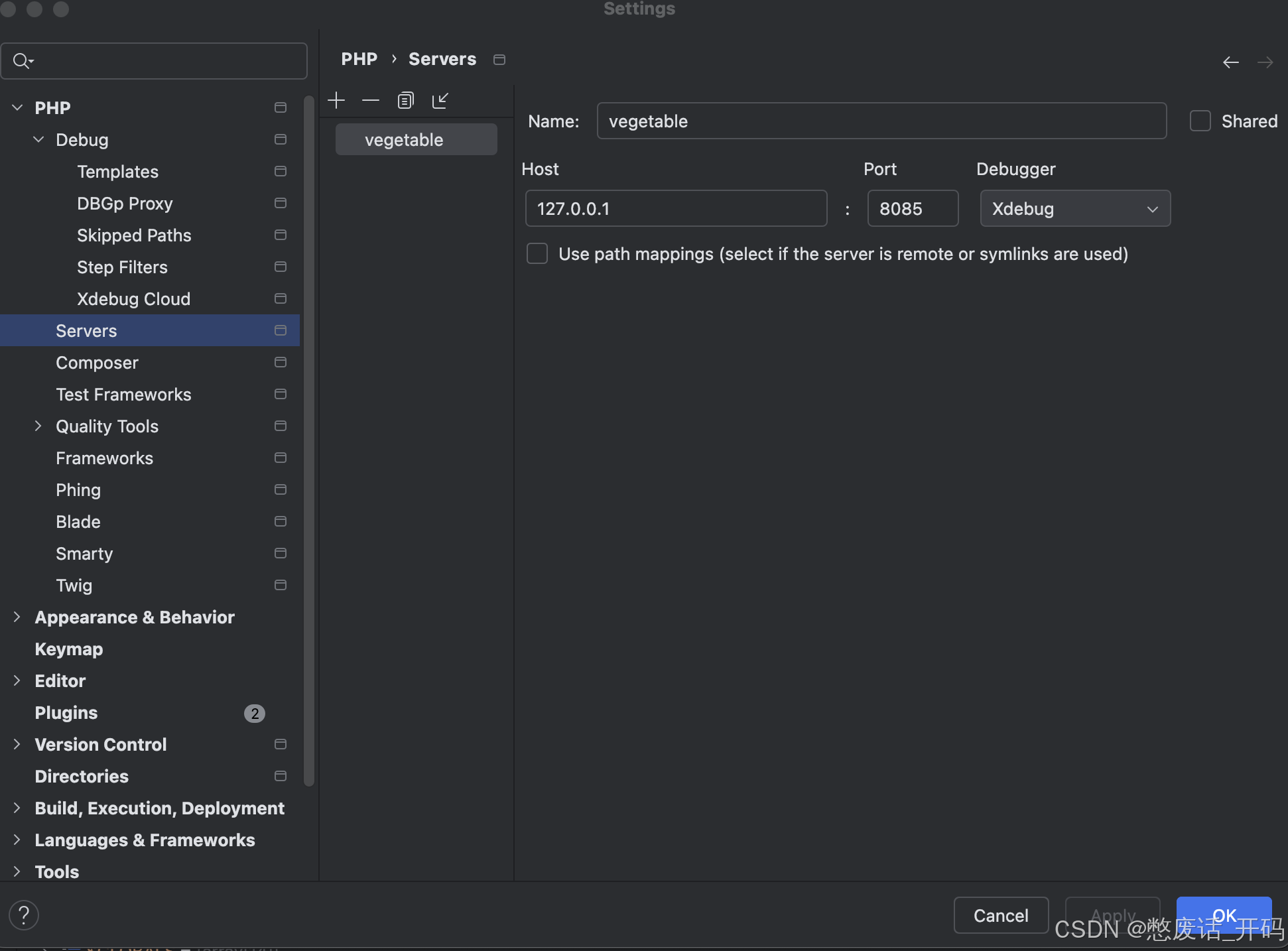This screenshot has width=1288, height=951.
Task: Remove selected server with minus icon
Action: click(371, 100)
